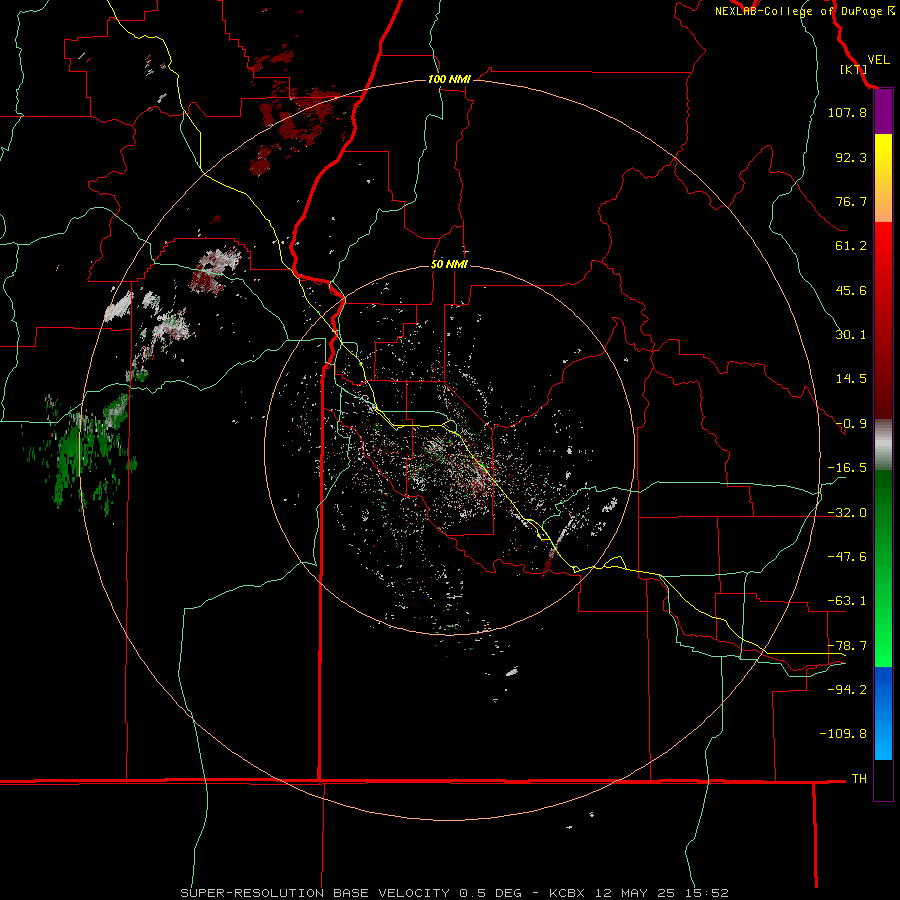Select the -32.0 legend value
The width and height of the screenshot is (900, 900).
[847, 513]
